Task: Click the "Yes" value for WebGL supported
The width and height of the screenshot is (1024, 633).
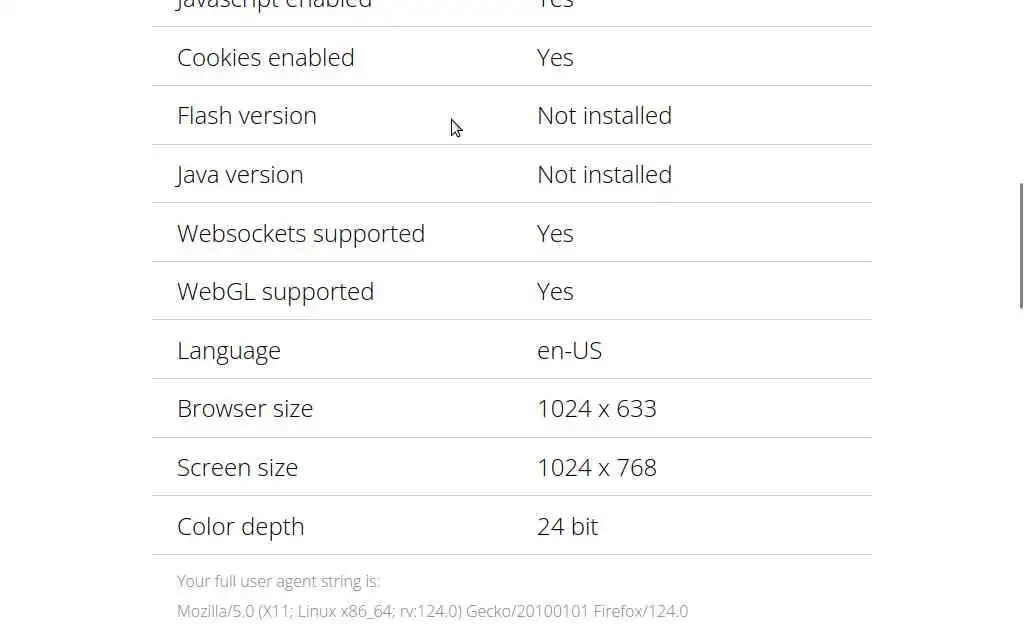Action: click(x=555, y=292)
